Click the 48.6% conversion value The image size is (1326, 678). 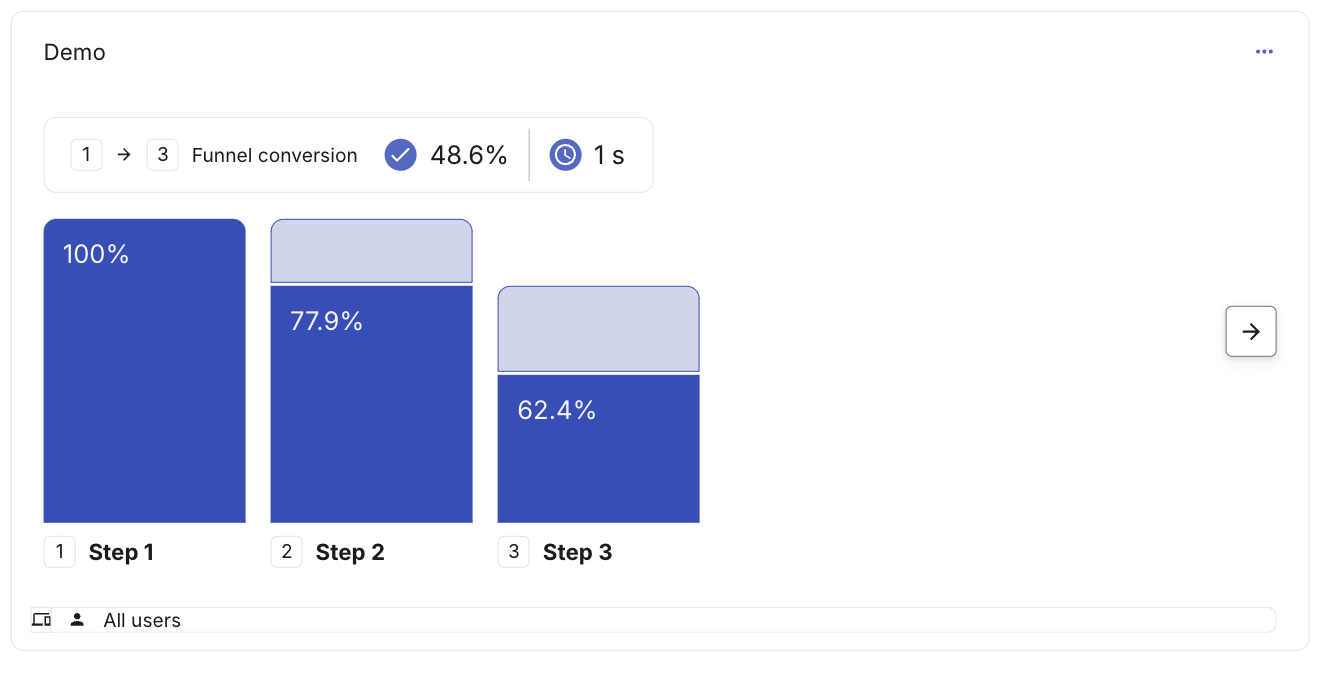[469, 155]
